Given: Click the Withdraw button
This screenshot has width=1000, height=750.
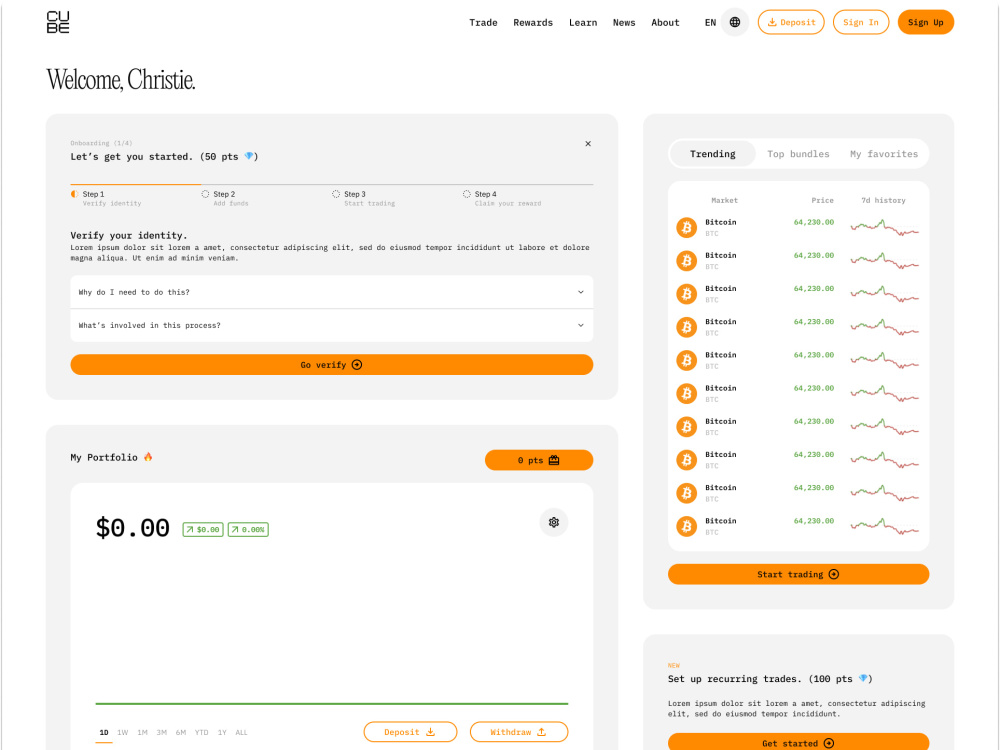Looking at the screenshot, I should 518,732.
